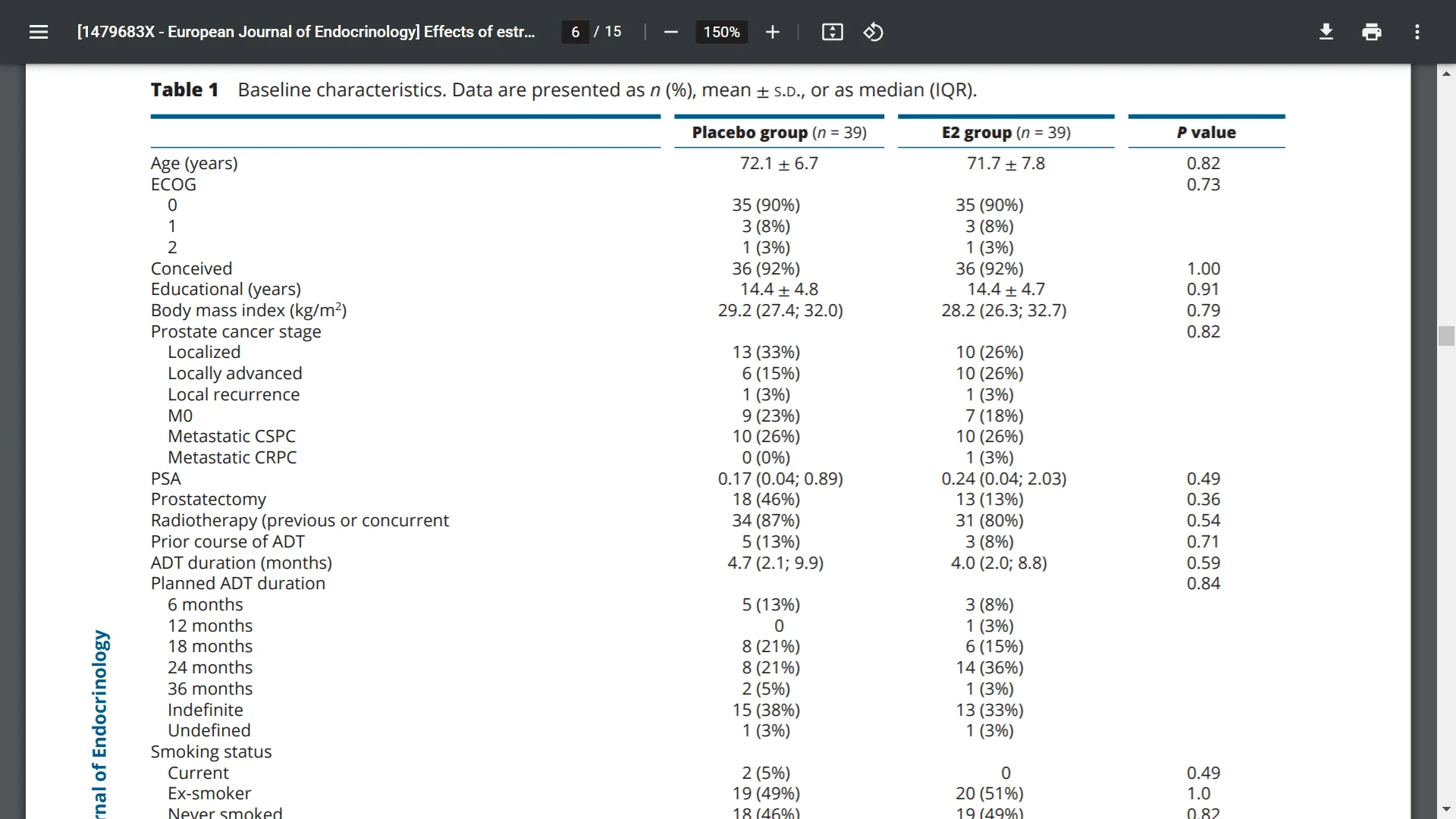Click the '12 months' row label
Viewport: 1456px width, 819px height.
(x=210, y=626)
